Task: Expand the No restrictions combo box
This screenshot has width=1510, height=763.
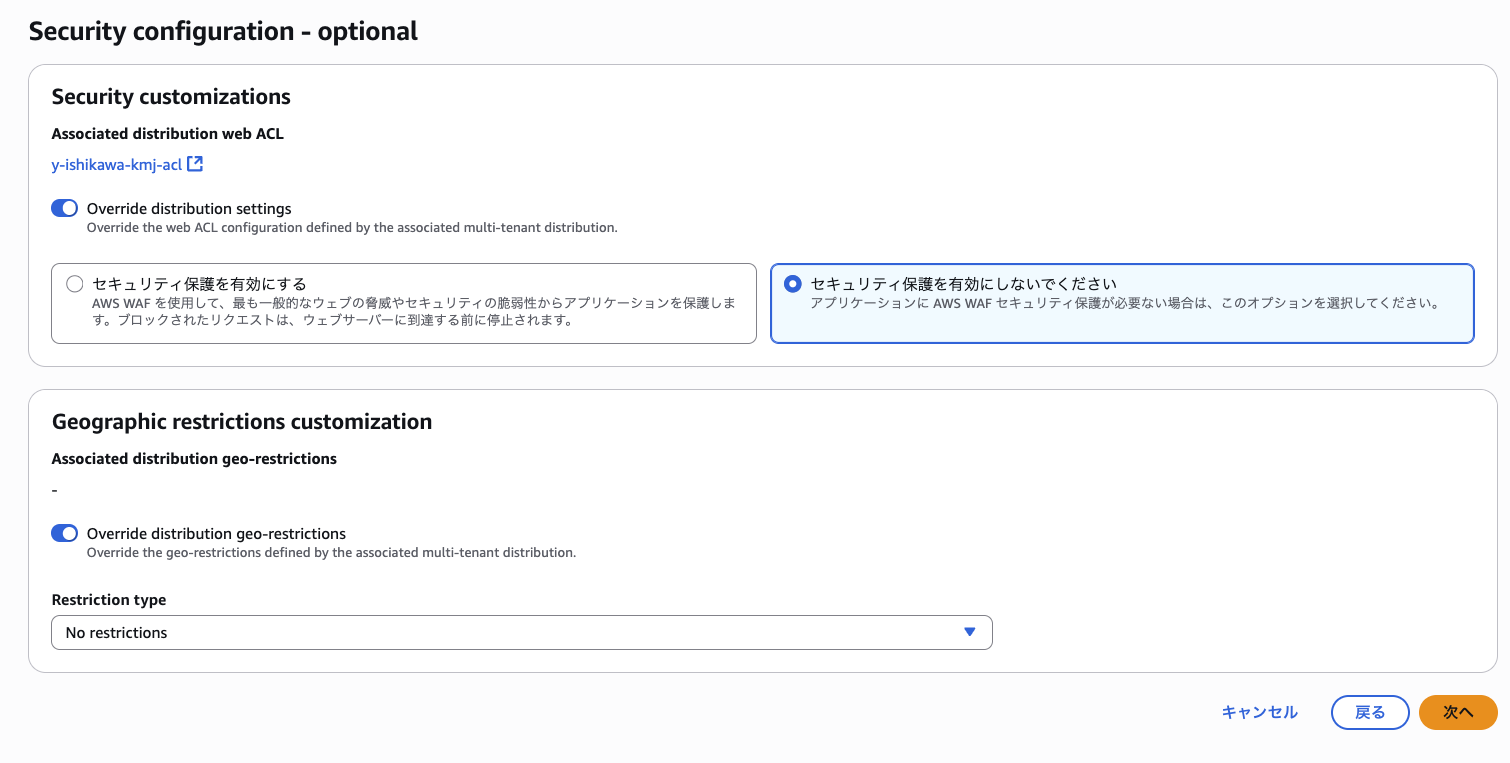Action: tap(520, 632)
